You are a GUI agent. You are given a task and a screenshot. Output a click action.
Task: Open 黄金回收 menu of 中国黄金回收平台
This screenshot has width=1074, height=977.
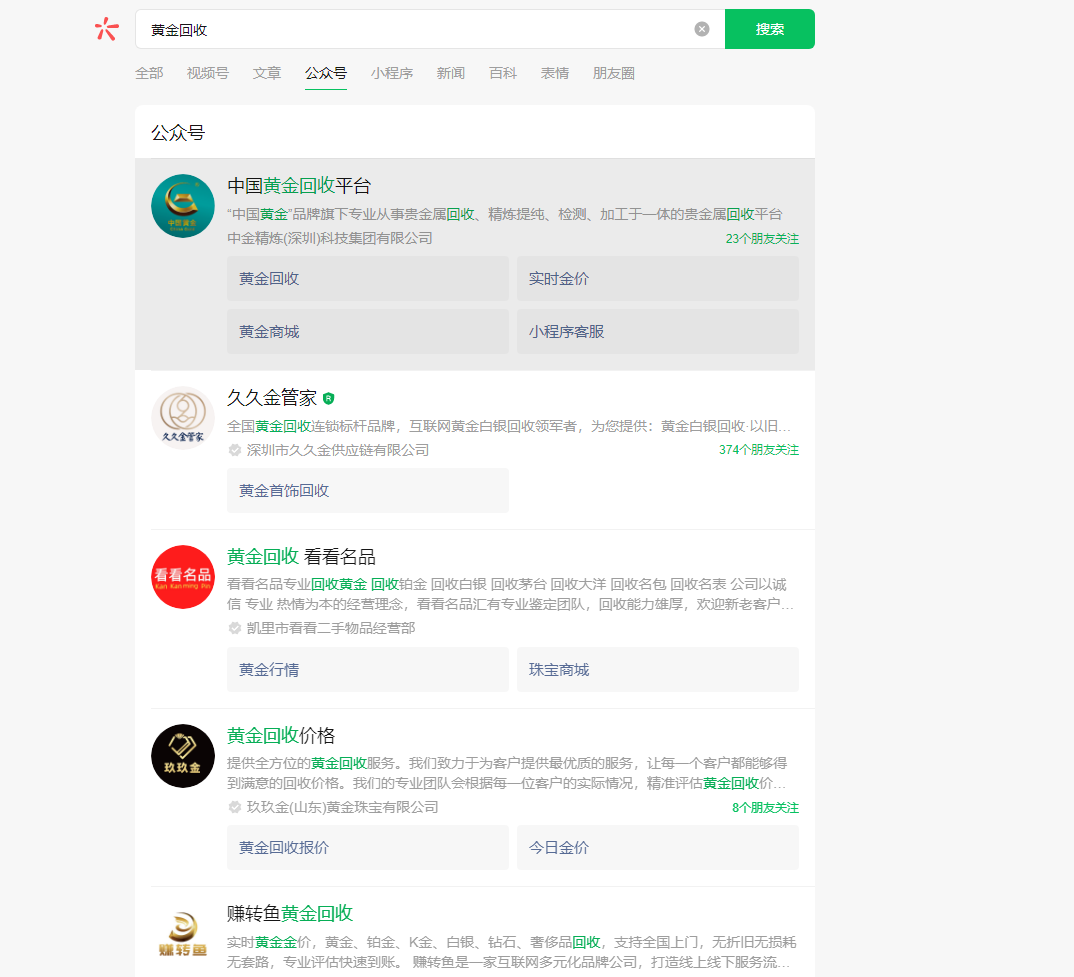tap(368, 279)
